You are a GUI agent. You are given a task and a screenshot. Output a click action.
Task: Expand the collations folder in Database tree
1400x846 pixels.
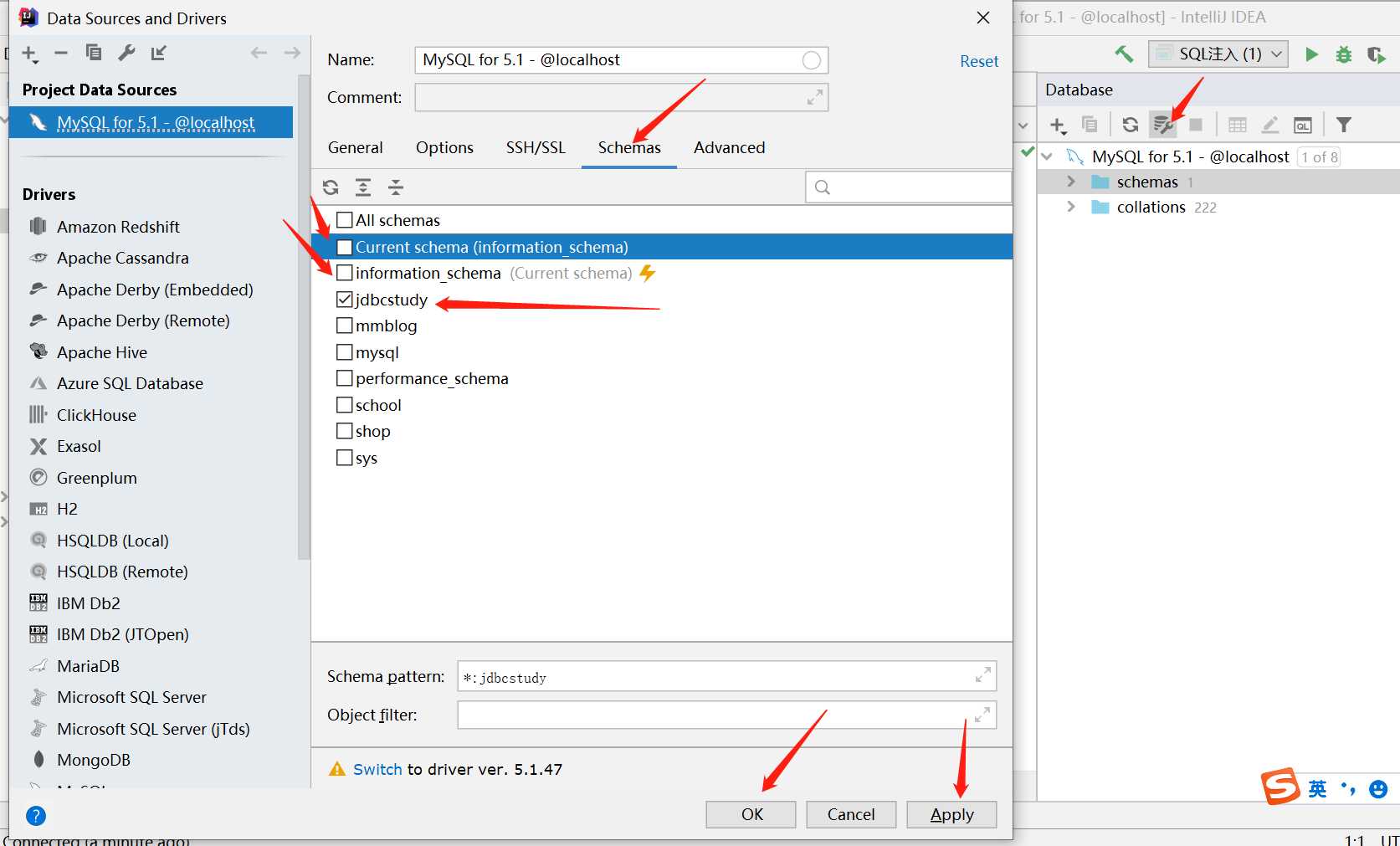(1071, 207)
